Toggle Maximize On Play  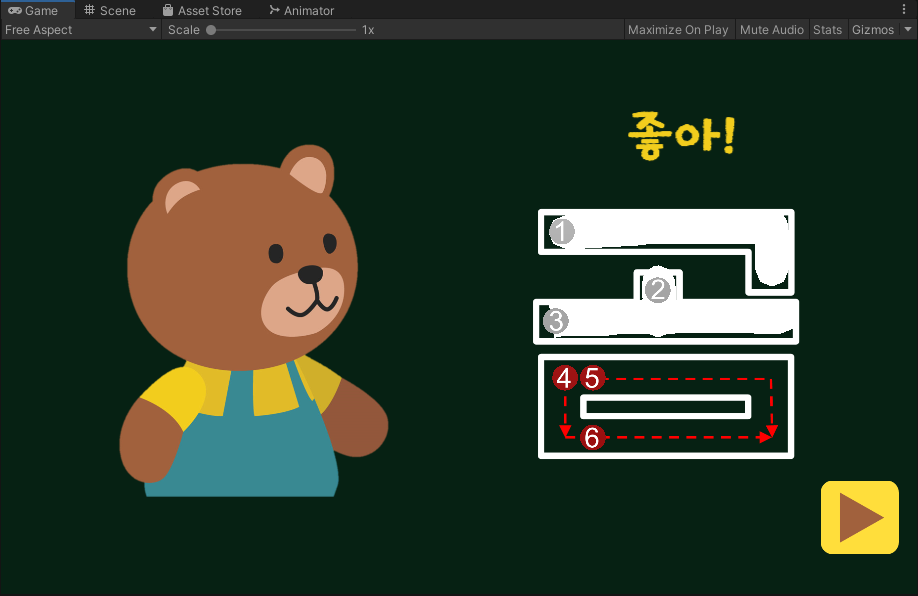click(678, 30)
